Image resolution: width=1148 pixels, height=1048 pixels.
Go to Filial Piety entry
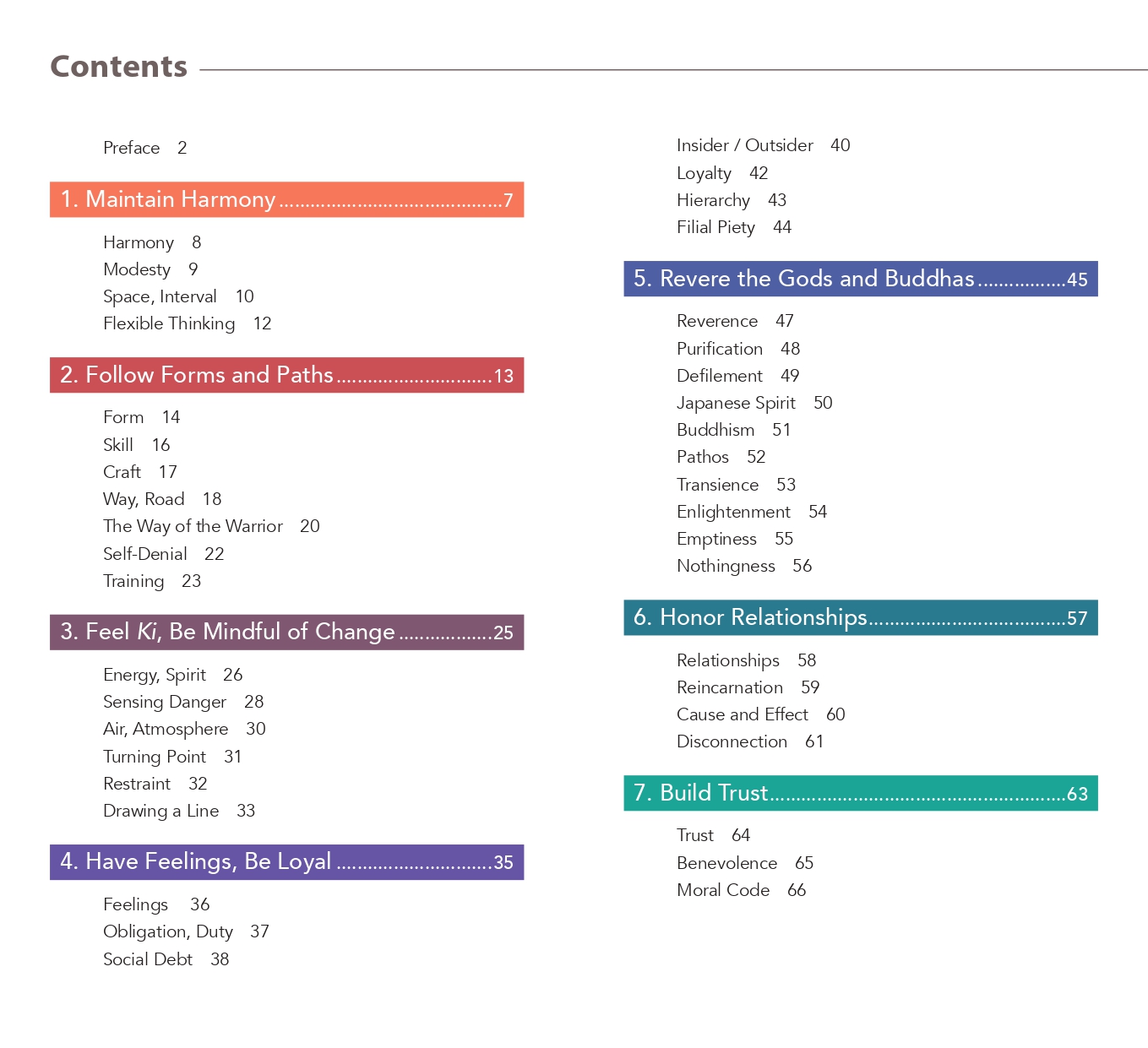[734, 227]
